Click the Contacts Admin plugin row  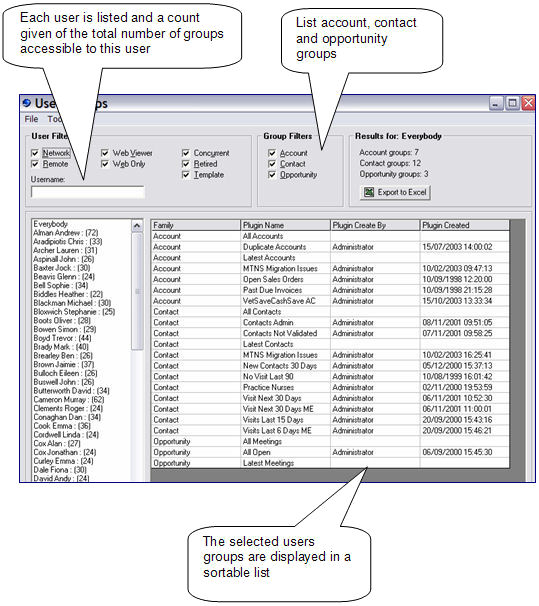[330, 323]
